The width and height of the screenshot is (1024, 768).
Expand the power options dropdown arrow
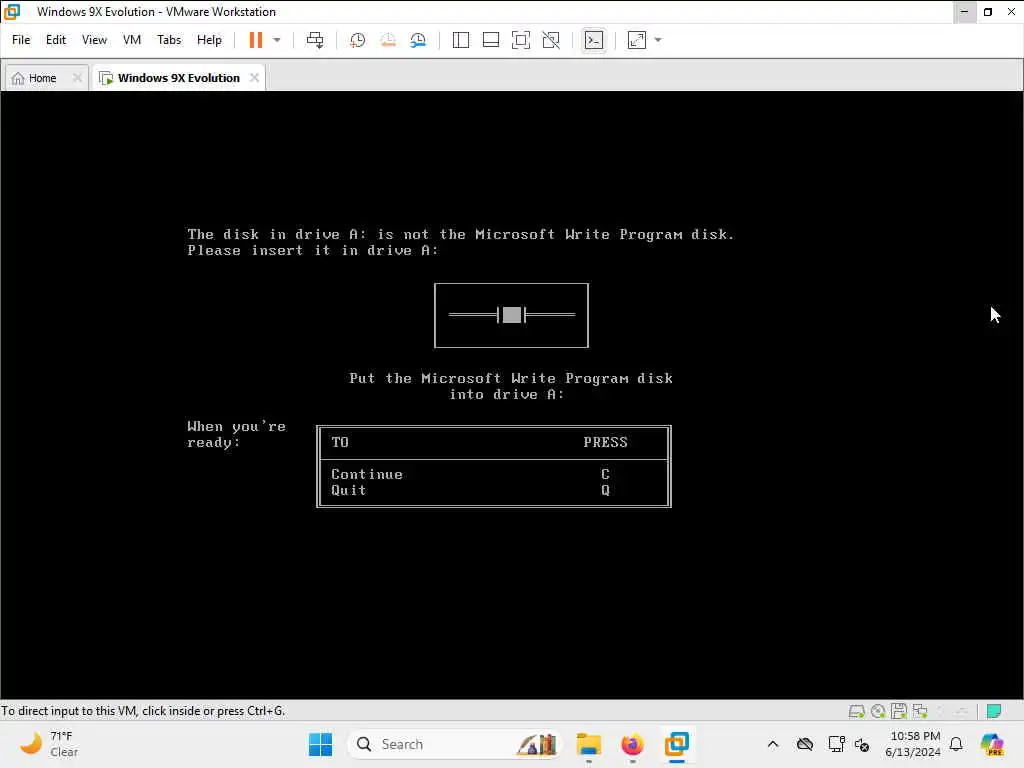(x=277, y=40)
